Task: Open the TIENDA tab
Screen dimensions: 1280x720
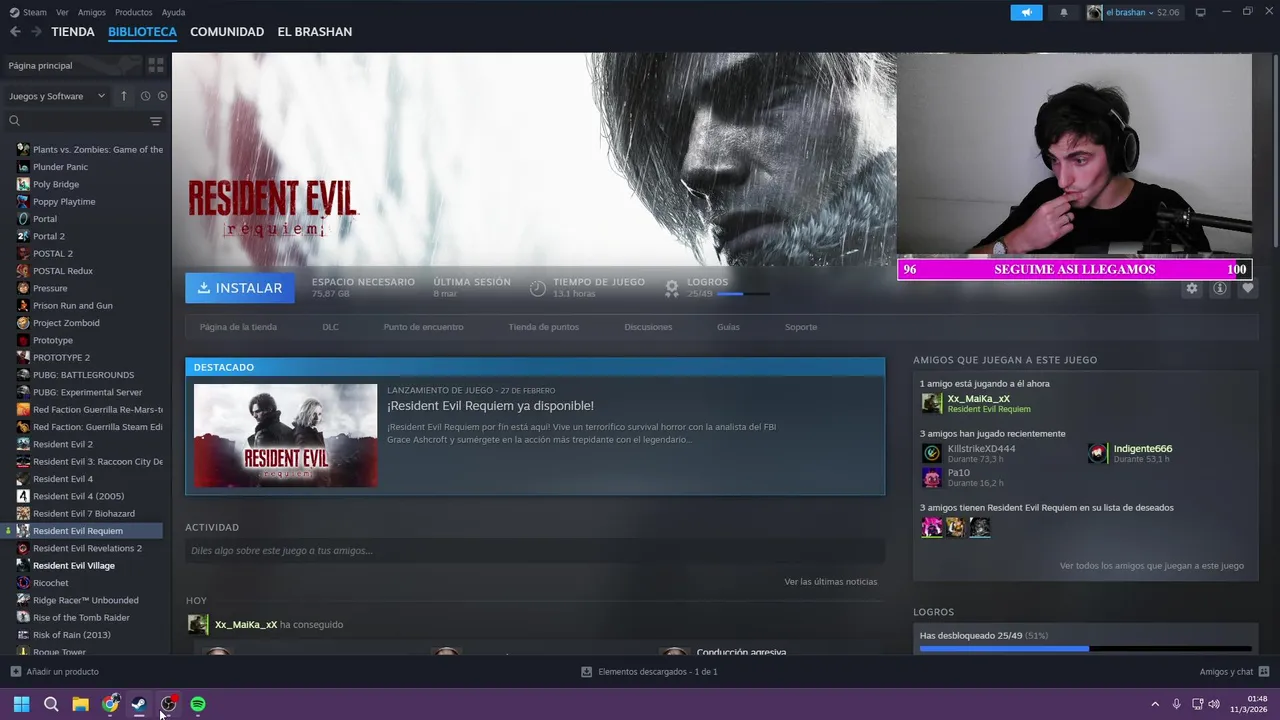Action: pyautogui.click(x=73, y=32)
